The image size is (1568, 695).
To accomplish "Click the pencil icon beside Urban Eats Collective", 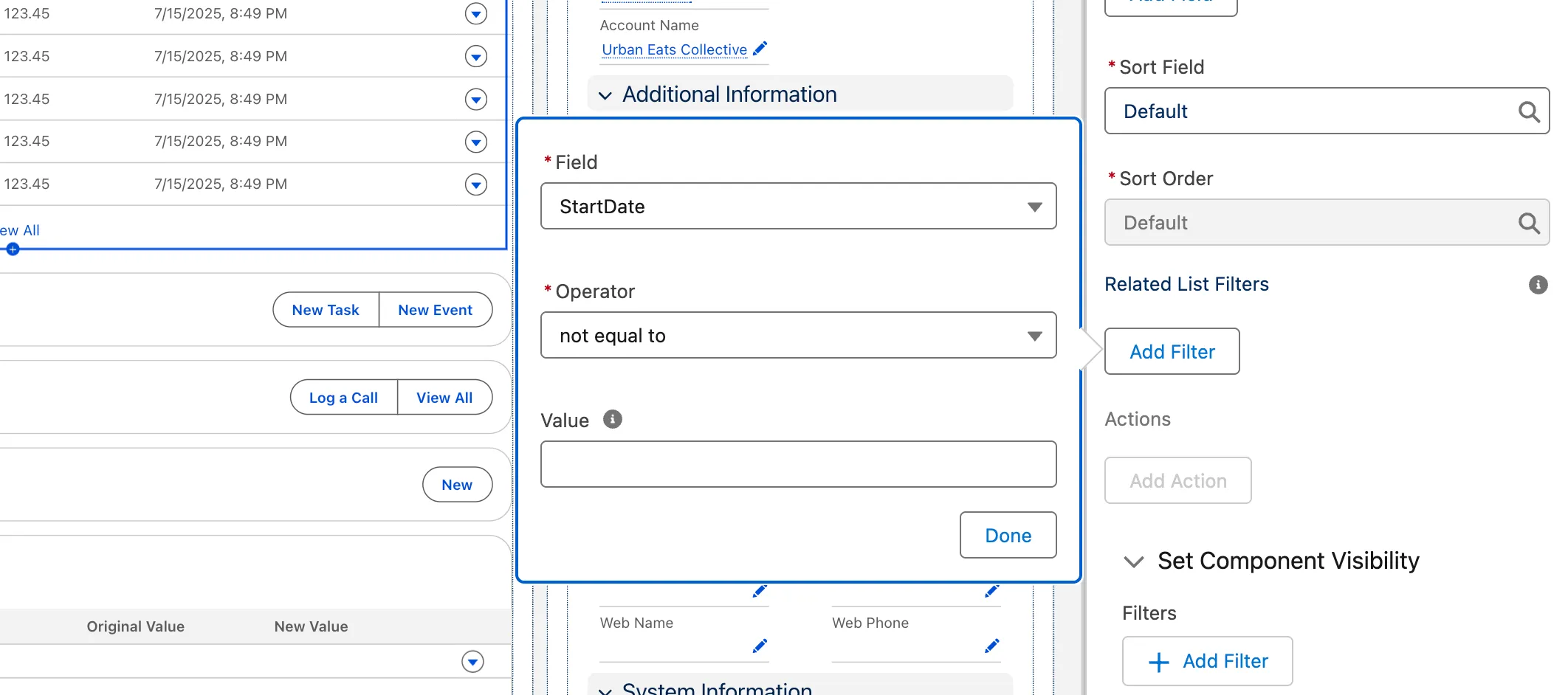I will pos(760,49).
